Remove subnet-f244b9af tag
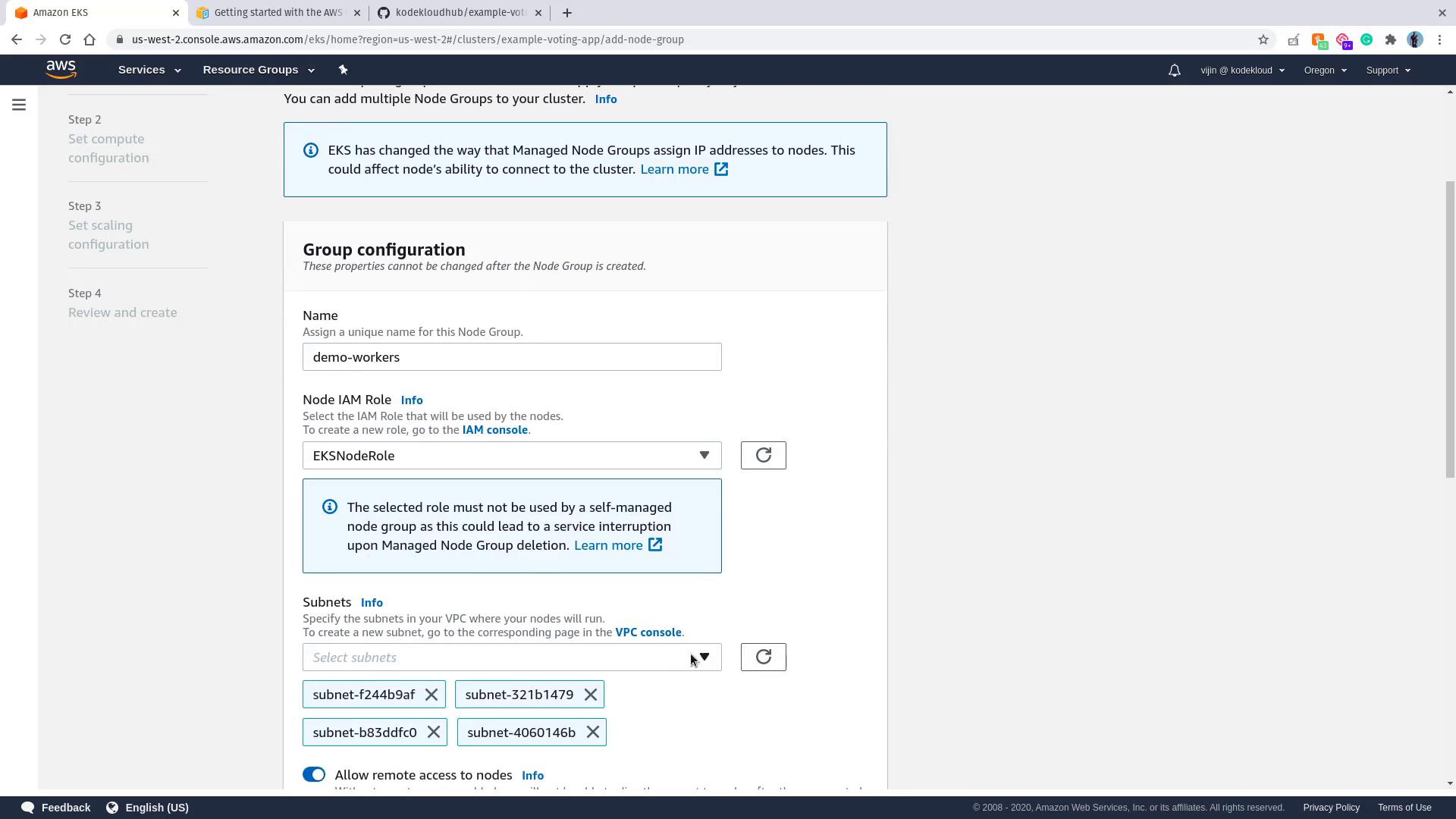1456x819 pixels. [x=431, y=695]
